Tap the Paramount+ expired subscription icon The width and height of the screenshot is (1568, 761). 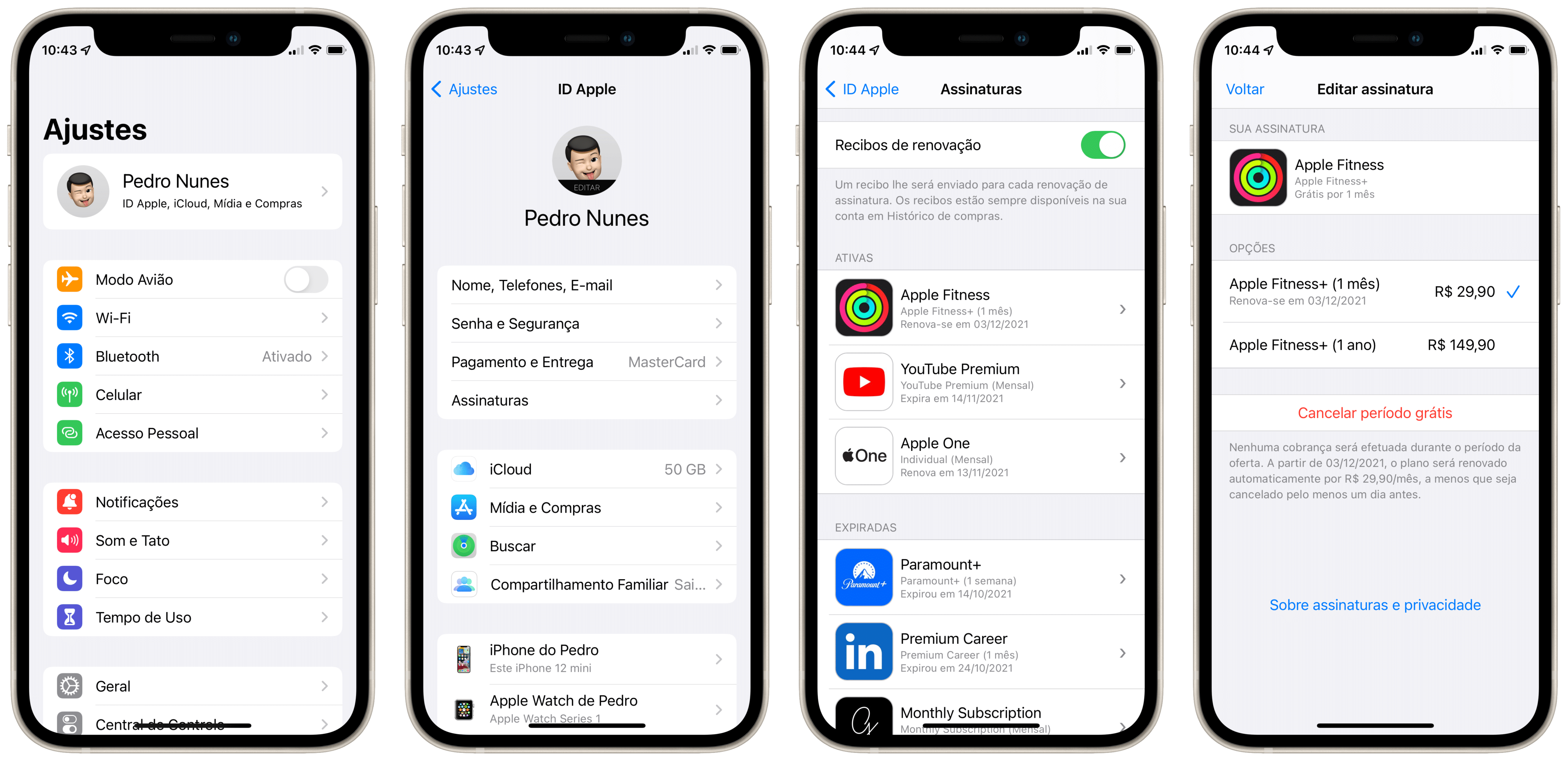862,579
